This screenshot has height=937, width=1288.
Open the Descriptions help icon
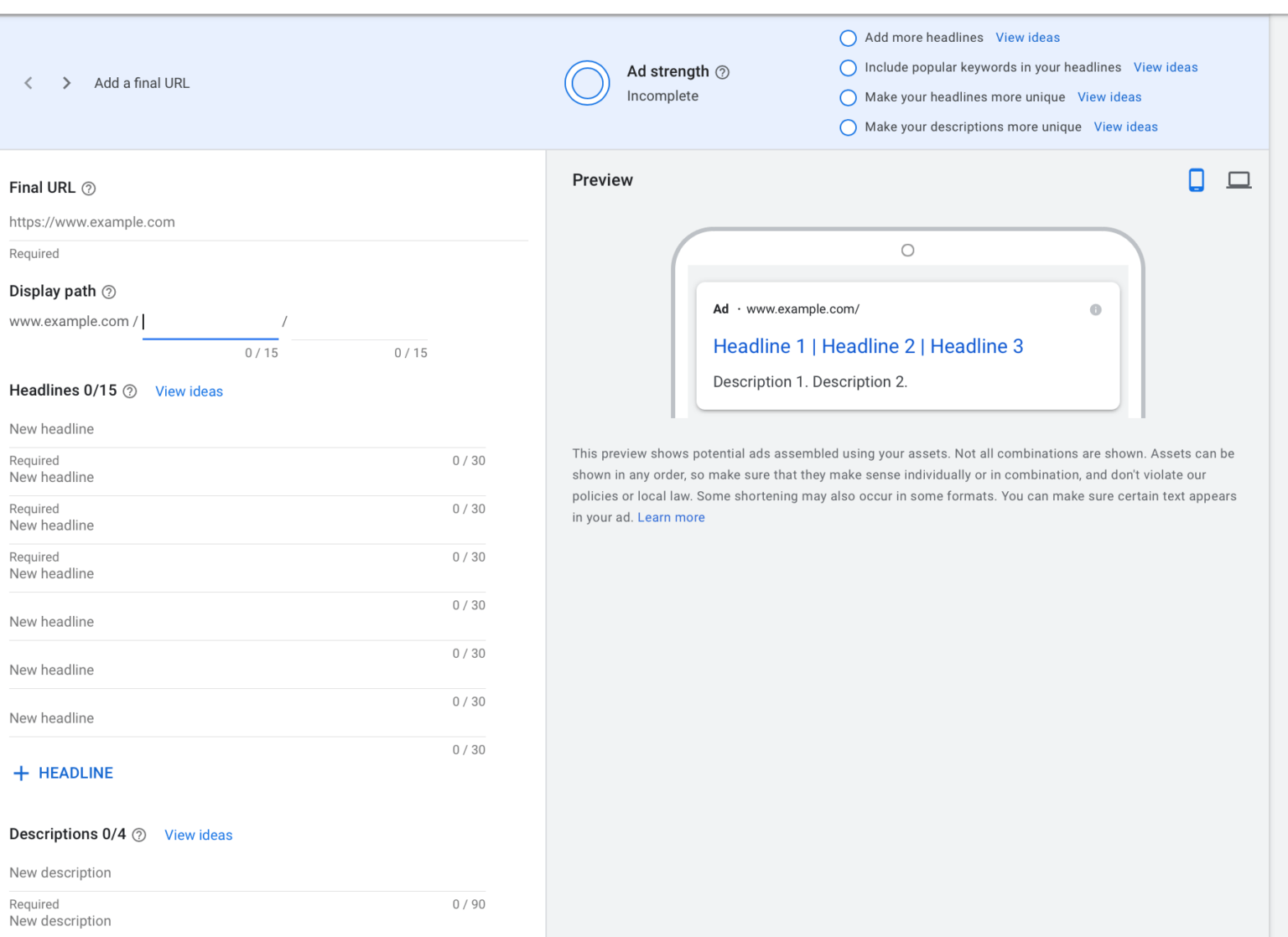point(139,835)
